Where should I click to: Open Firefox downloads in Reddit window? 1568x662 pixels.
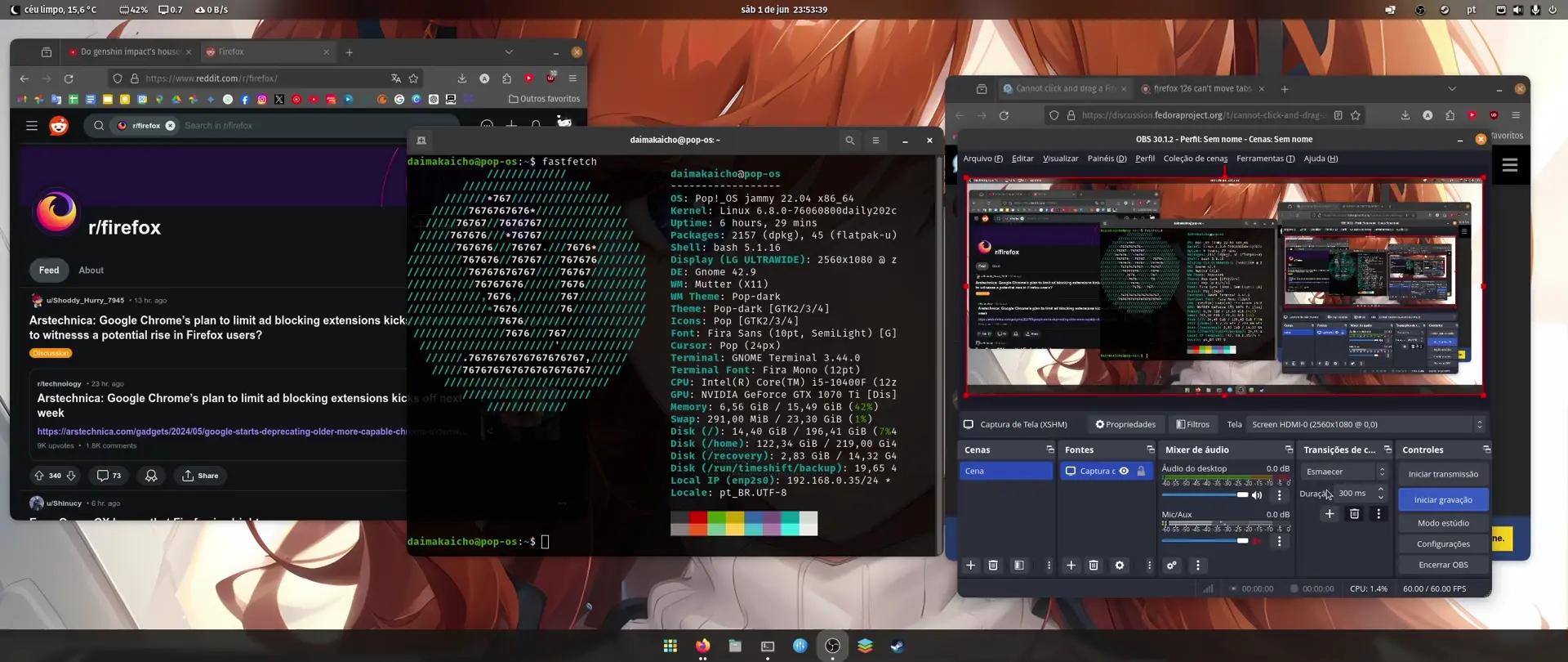pyautogui.click(x=462, y=78)
